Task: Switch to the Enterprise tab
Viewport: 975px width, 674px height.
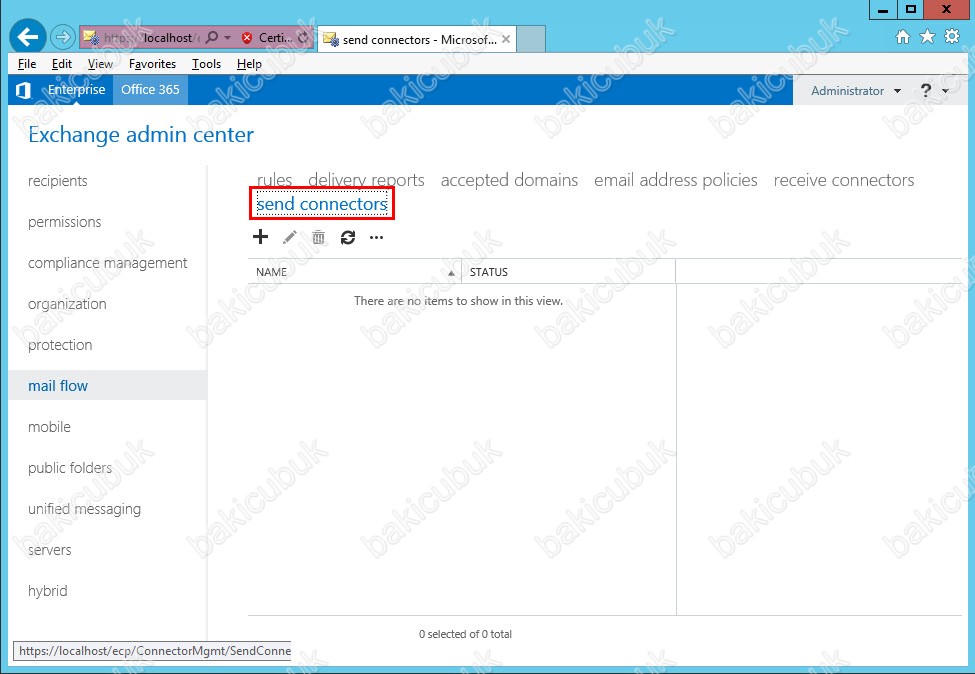Action: click(76, 90)
